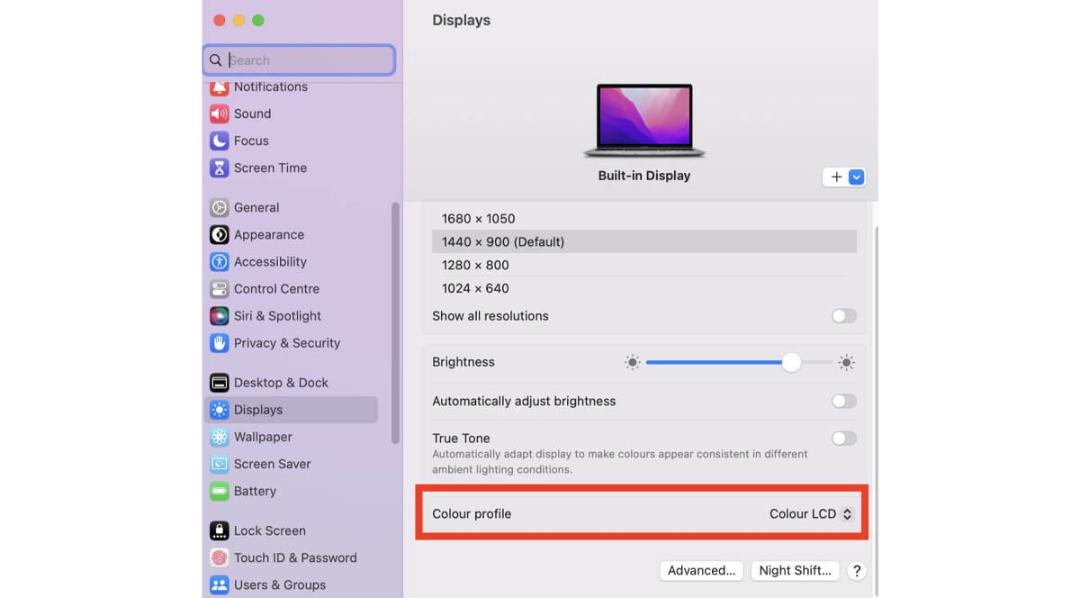Turn on the True Tone switch
The image size is (1080, 598).
(844, 438)
